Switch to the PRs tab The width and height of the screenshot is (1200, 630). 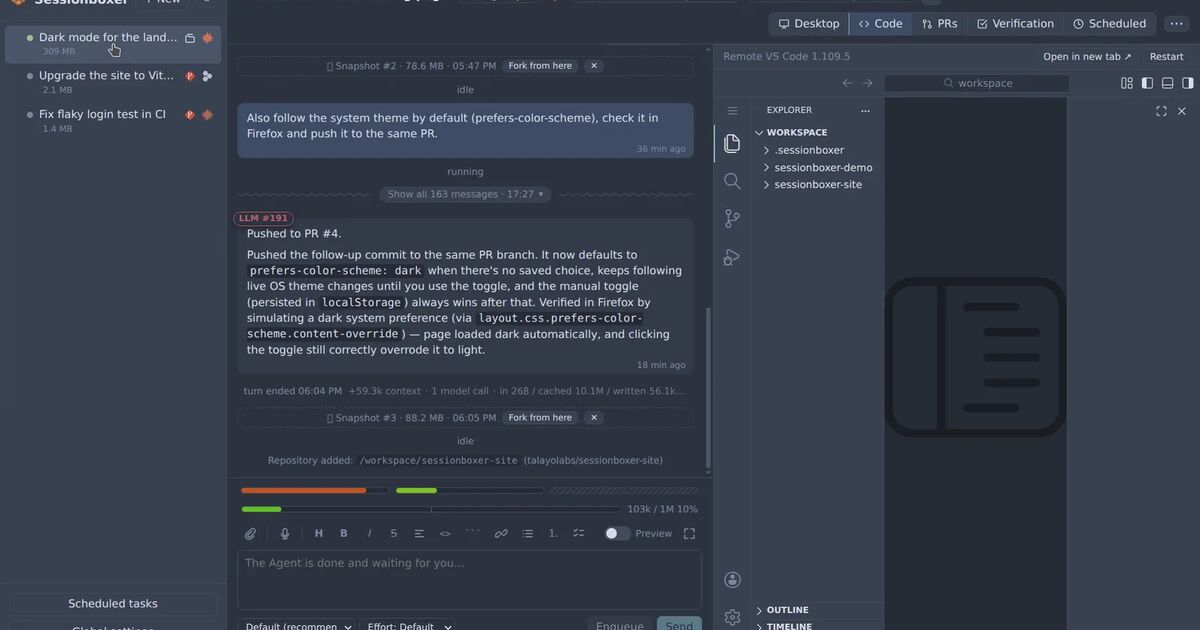939,24
